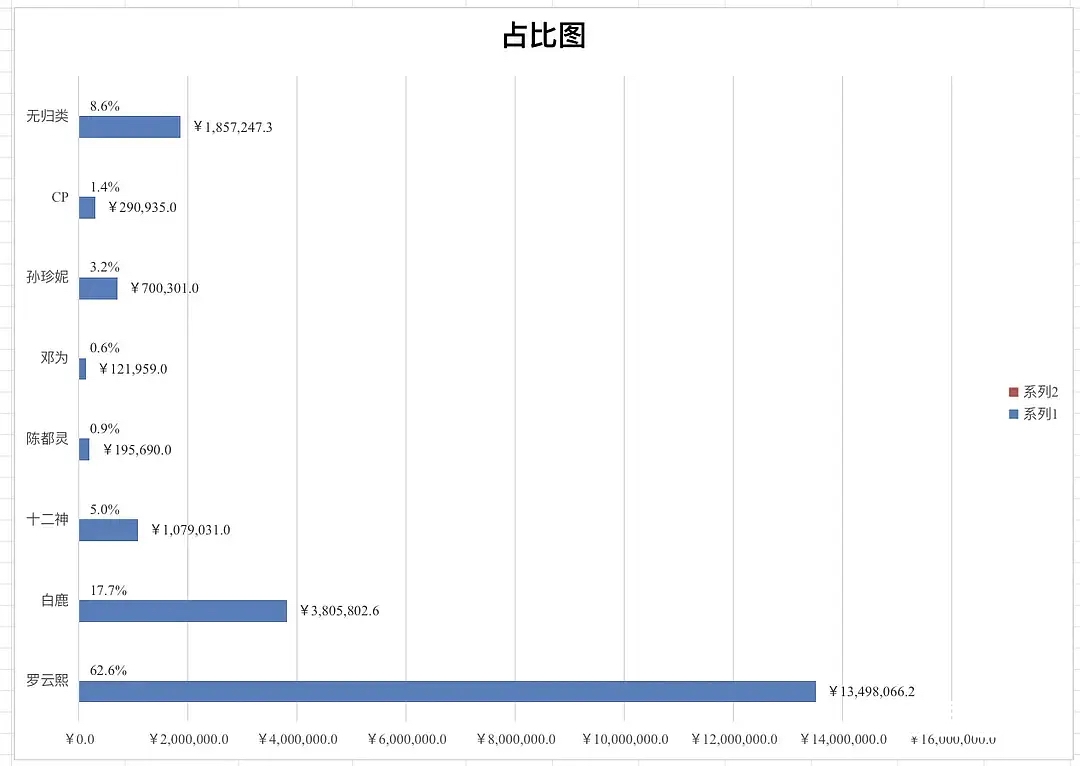Click the 陈都灵 category label
This screenshot has height=766, width=1080.
click(x=48, y=438)
